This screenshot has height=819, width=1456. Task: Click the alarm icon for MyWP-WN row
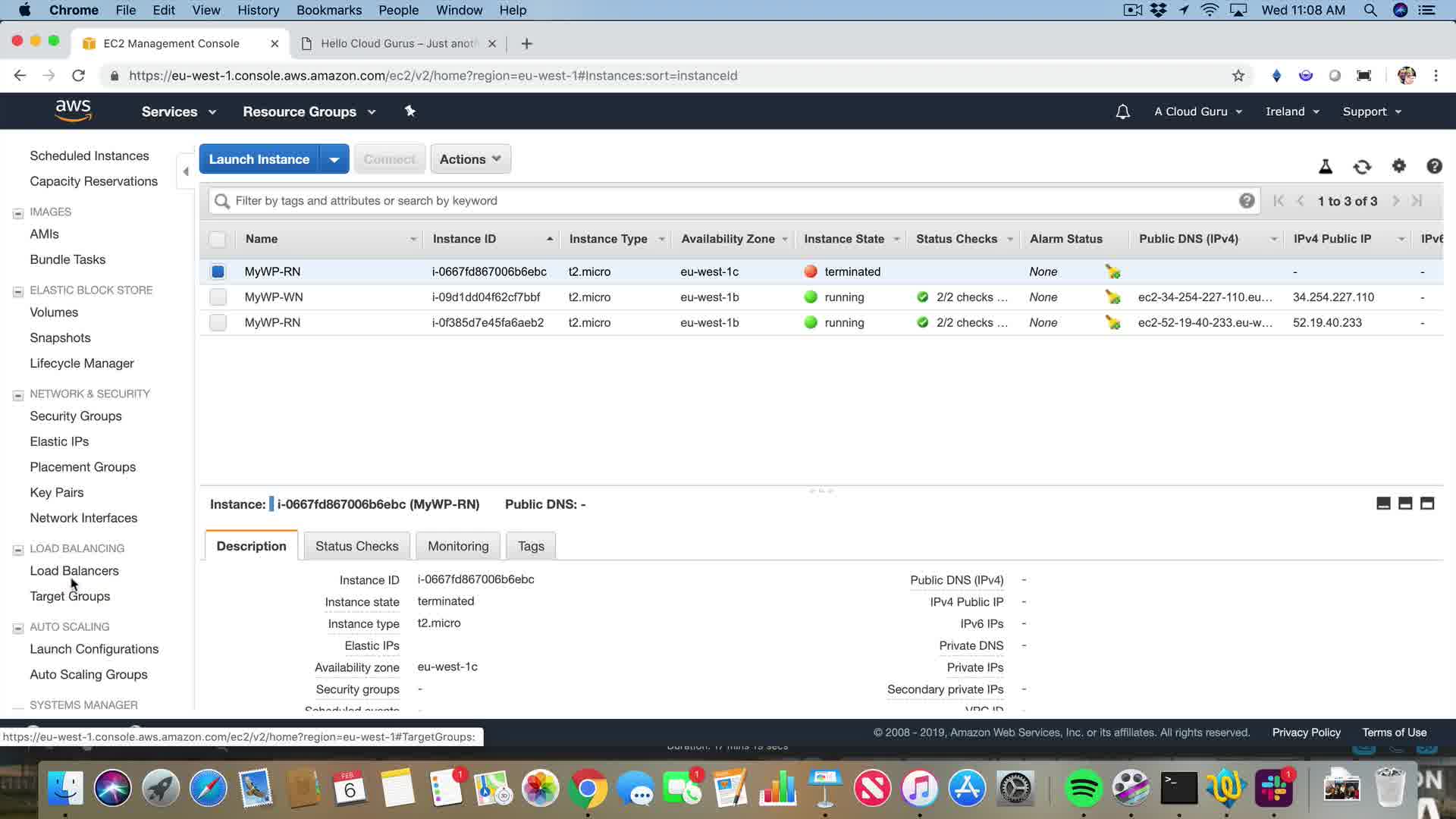(x=1112, y=297)
